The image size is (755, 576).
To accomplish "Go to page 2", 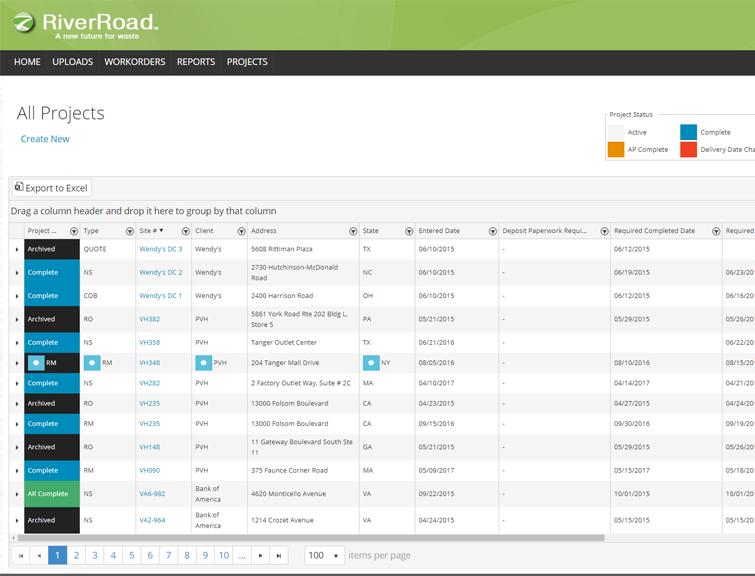I will click(76, 555).
